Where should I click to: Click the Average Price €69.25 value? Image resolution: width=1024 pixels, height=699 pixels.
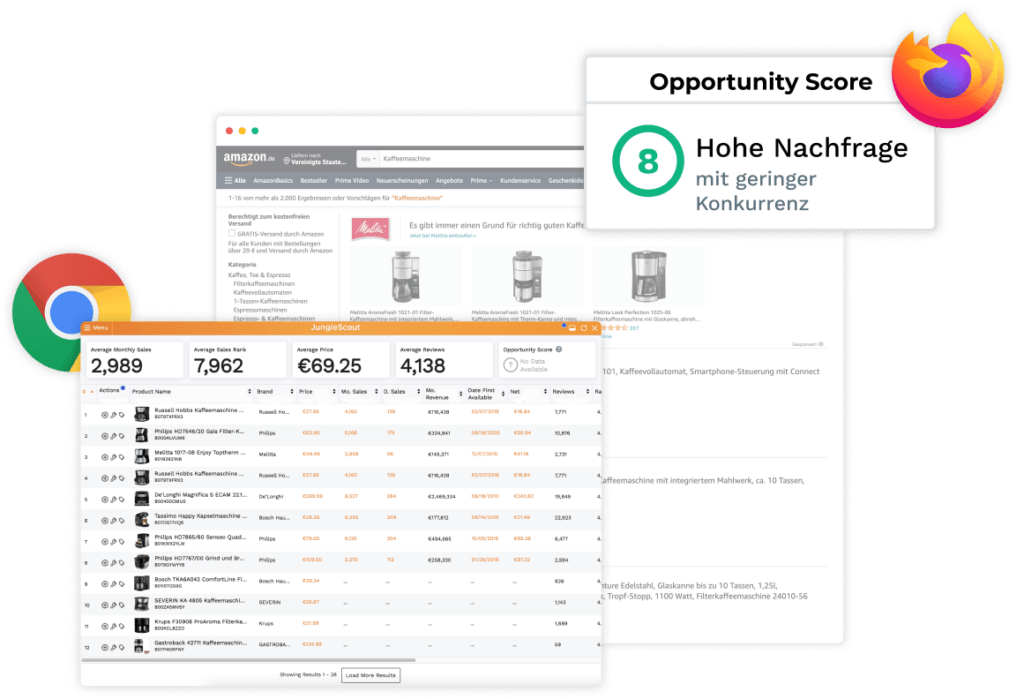point(329,366)
